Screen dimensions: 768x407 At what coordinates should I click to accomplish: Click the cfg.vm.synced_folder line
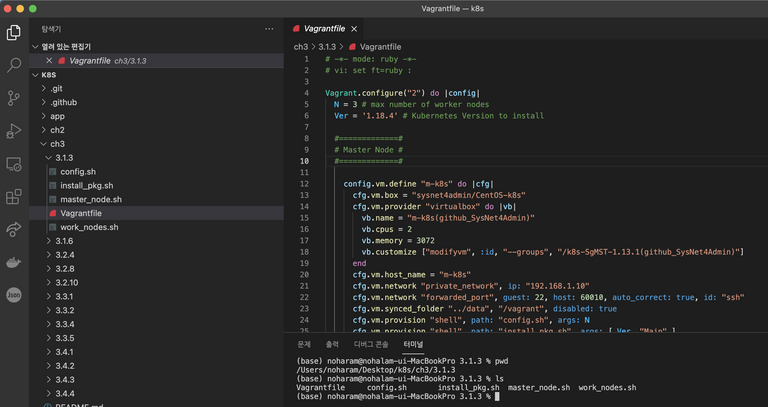click(484, 309)
